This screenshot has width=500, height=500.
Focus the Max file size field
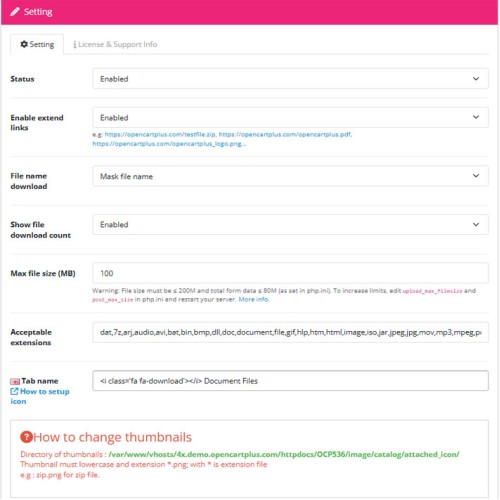tap(290, 273)
